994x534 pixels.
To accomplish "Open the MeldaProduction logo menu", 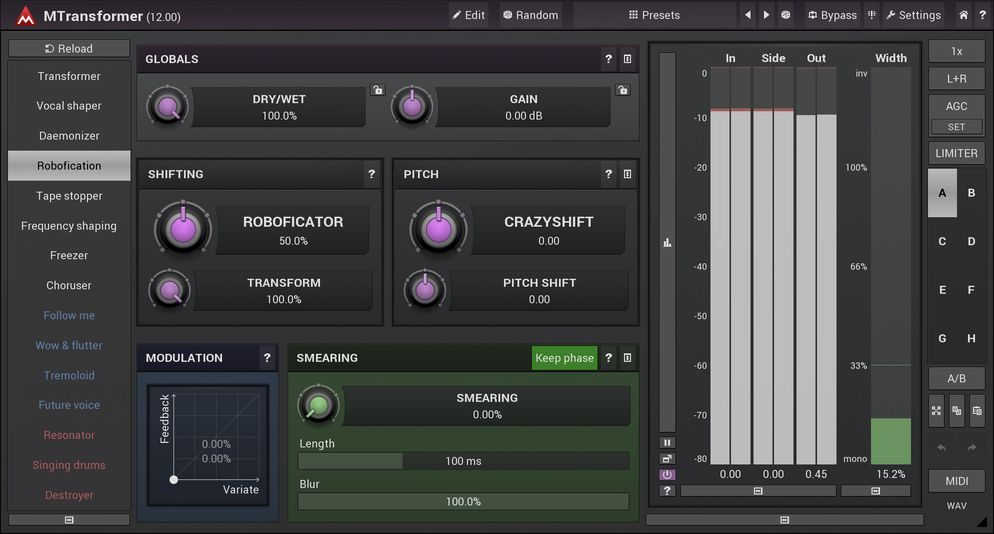I will pos(25,16).
